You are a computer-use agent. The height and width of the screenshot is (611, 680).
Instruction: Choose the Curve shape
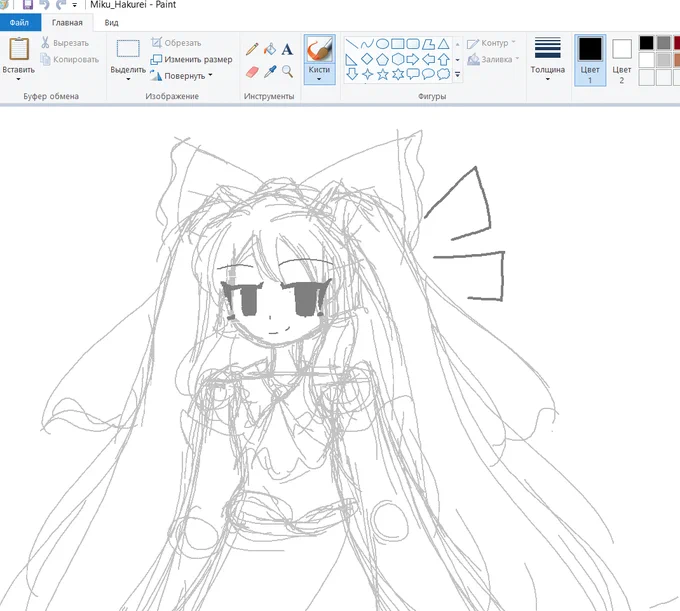point(367,44)
